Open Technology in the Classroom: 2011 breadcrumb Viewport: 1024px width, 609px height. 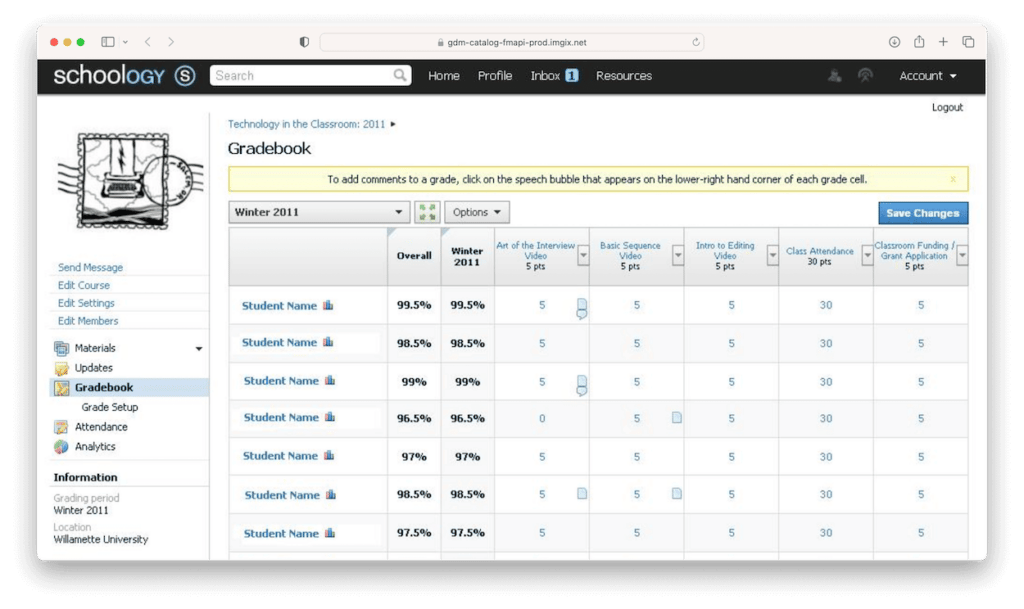pyautogui.click(x=306, y=124)
